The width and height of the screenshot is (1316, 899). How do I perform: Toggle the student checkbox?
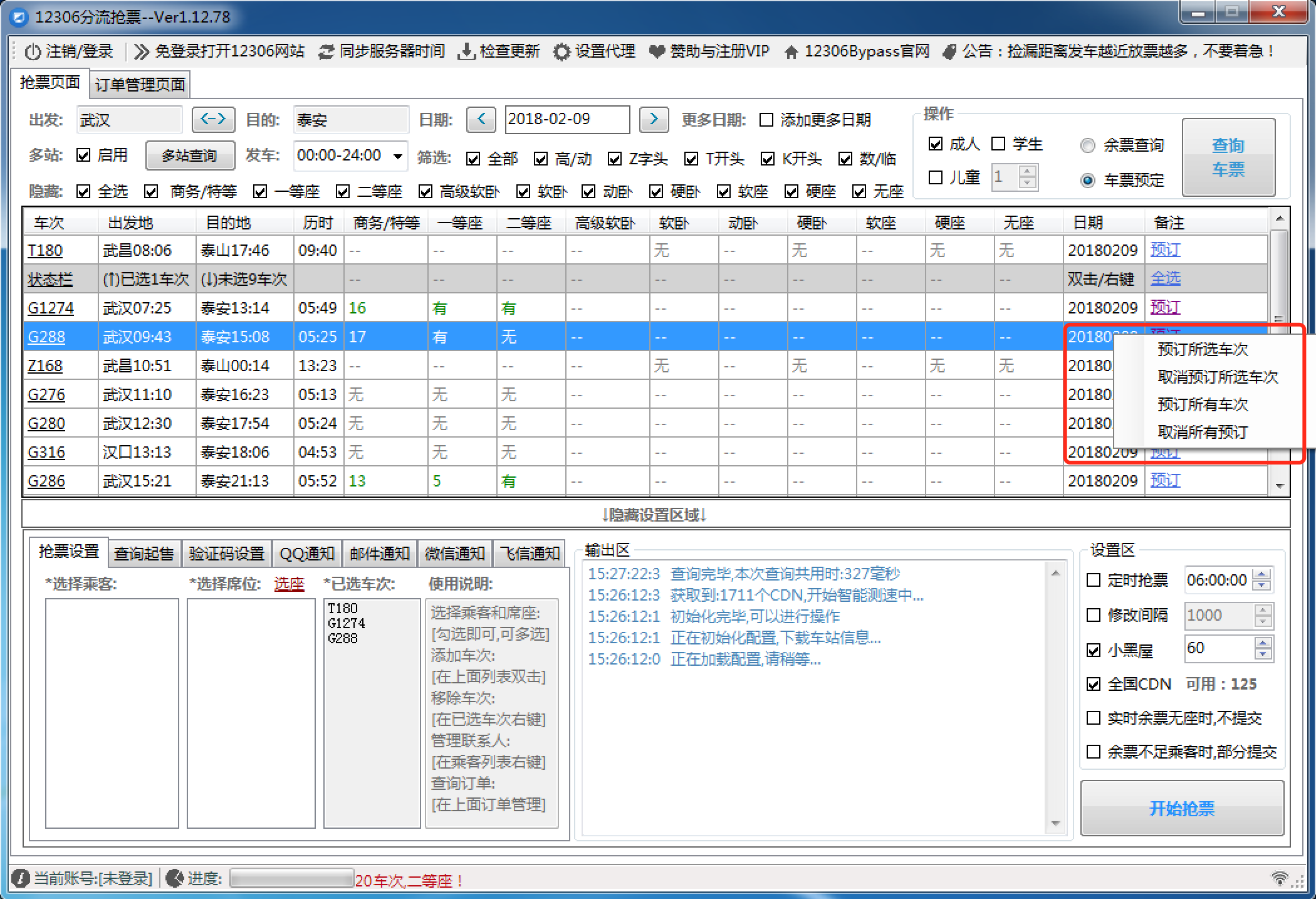click(x=998, y=144)
